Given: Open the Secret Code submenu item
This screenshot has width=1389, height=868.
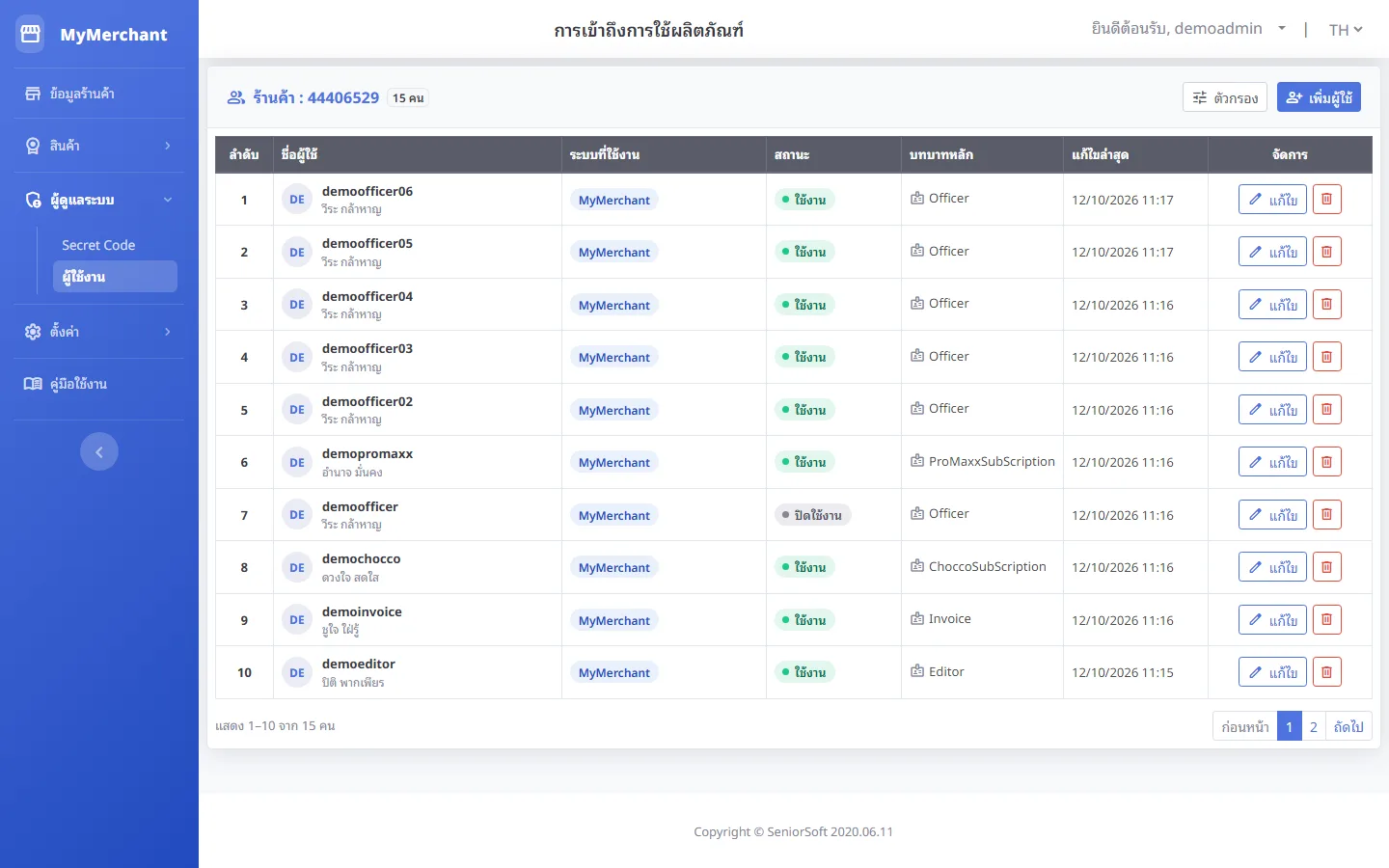Looking at the screenshot, I should point(98,245).
